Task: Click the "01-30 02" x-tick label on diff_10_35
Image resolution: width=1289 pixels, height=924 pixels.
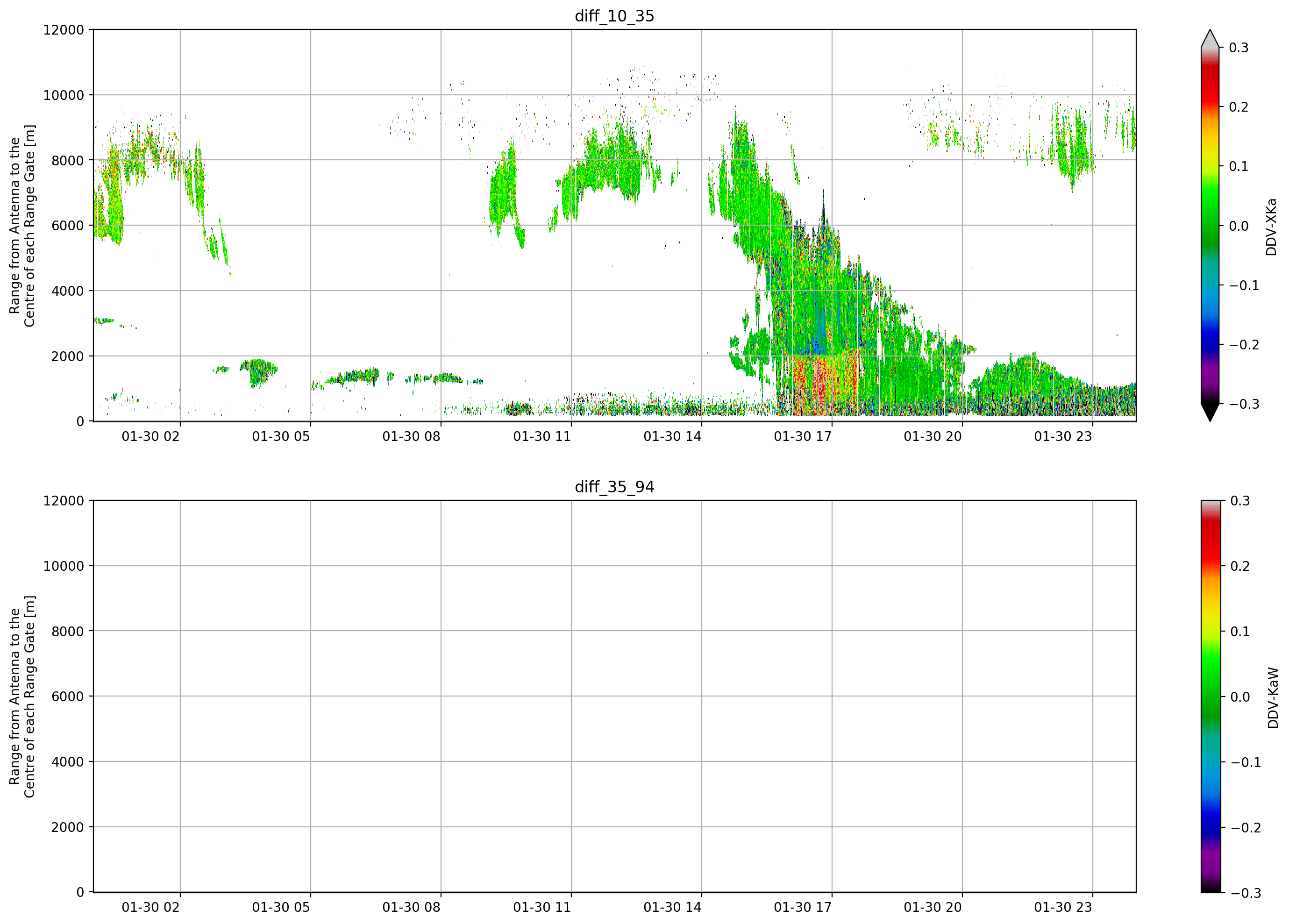Action: pyautogui.click(x=150, y=436)
